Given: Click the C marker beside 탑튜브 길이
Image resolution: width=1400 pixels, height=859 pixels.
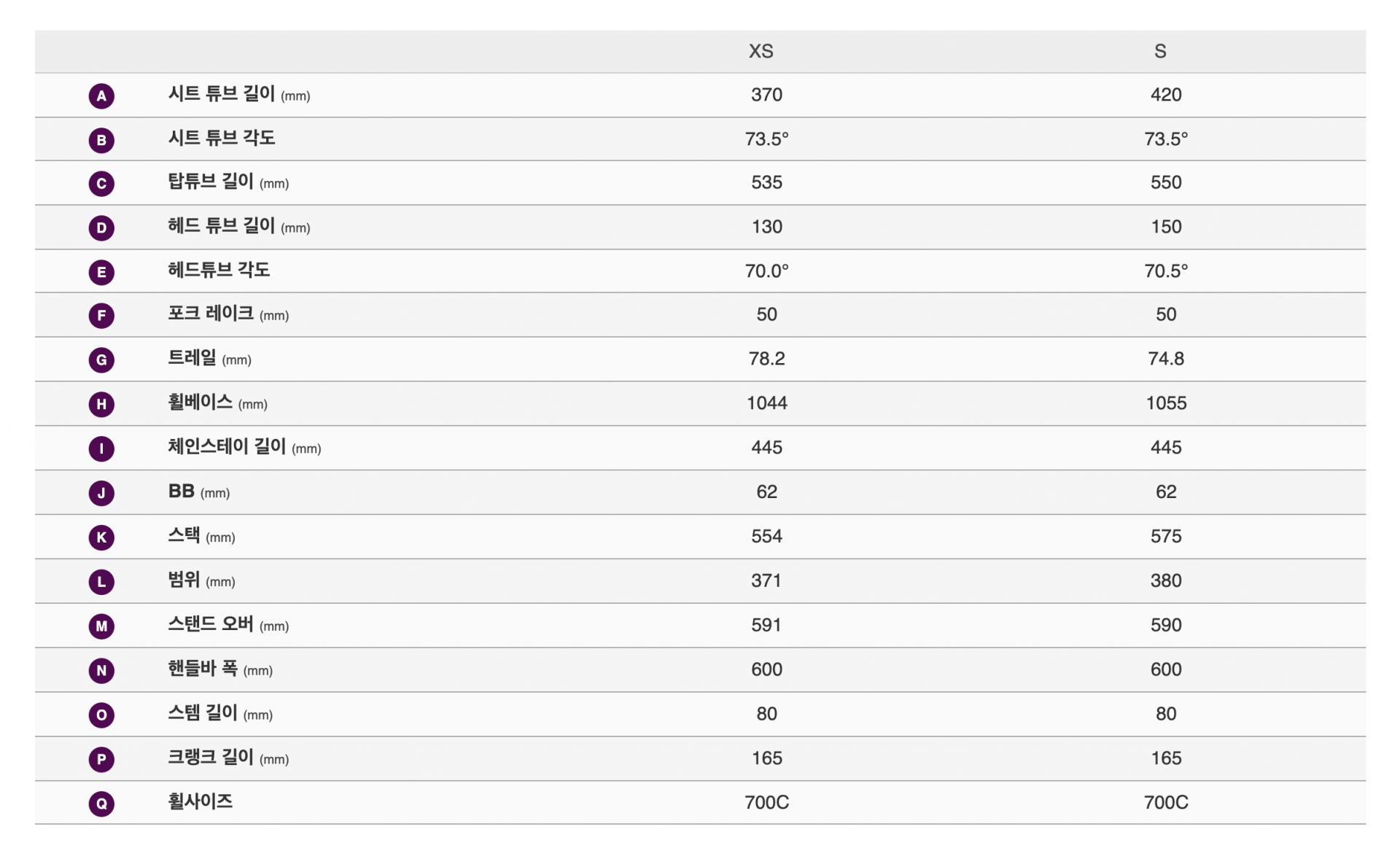Looking at the screenshot, I should (x=101, y=184).
